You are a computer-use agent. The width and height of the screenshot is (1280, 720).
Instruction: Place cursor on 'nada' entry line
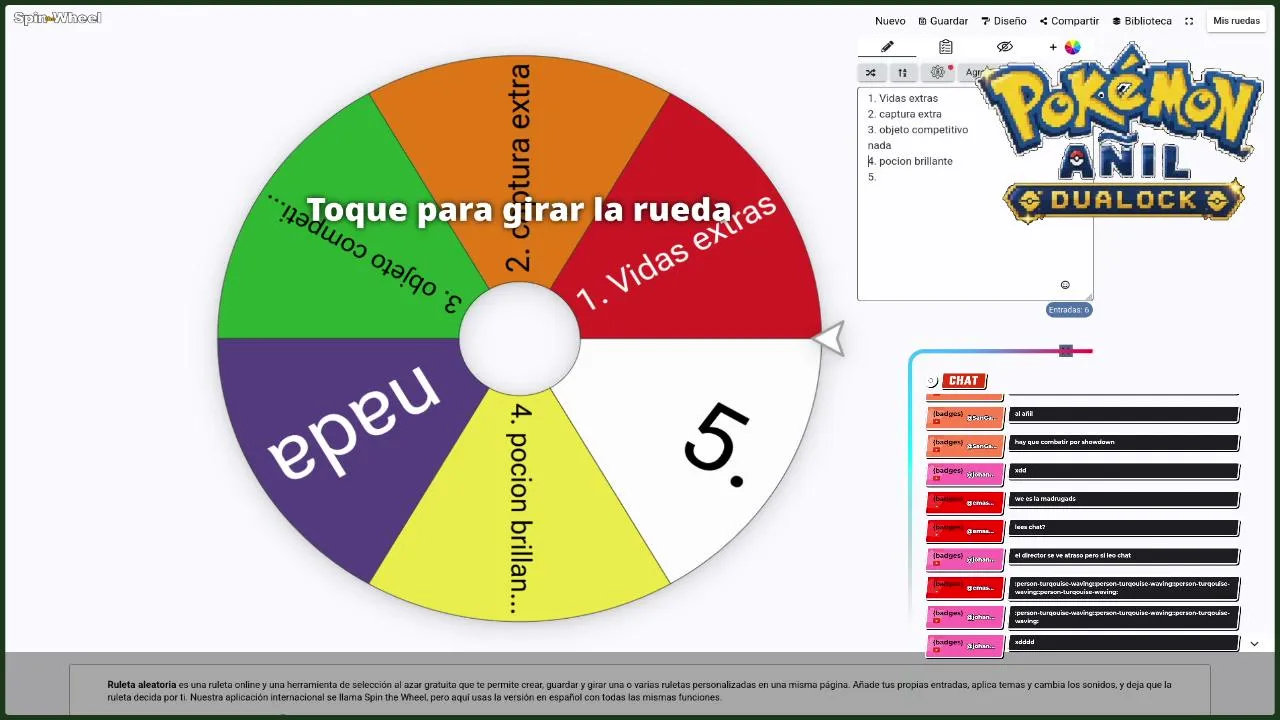click(x=879, y=146)
